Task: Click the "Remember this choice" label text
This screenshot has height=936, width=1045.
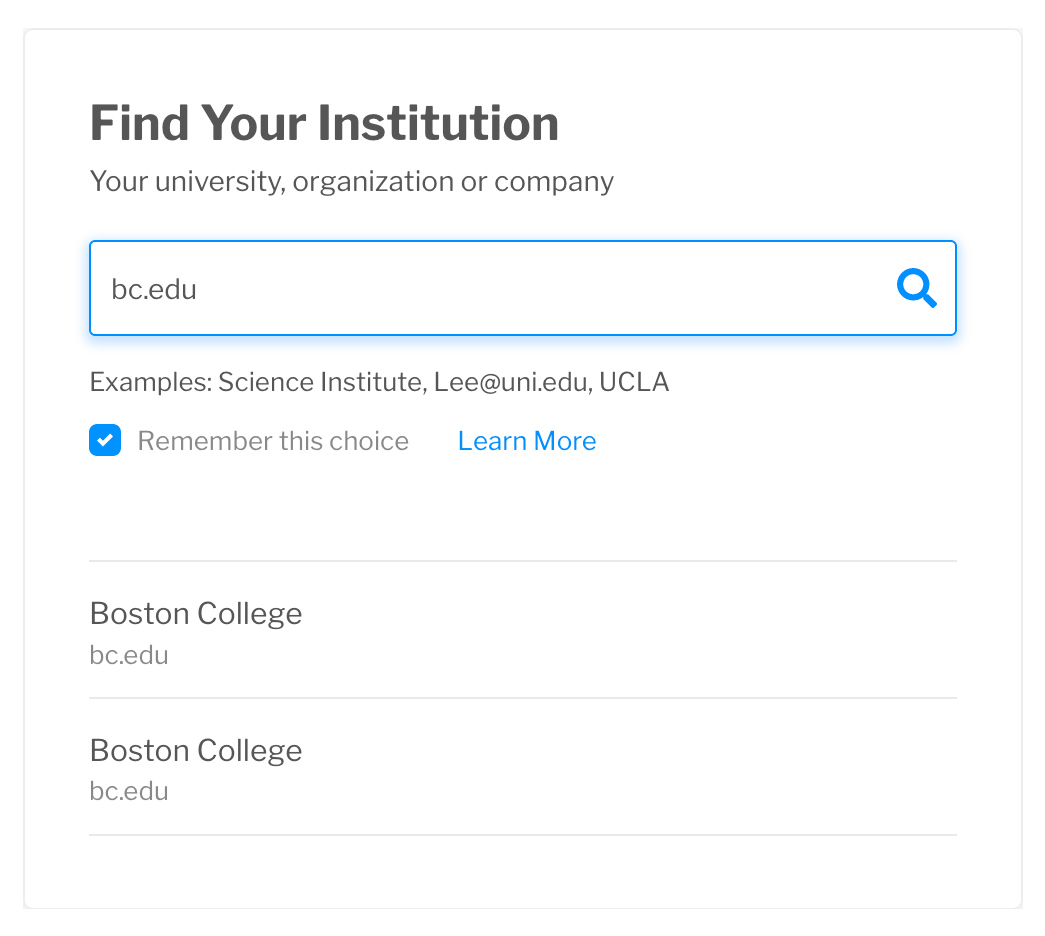Action: (x=273, y=441)
